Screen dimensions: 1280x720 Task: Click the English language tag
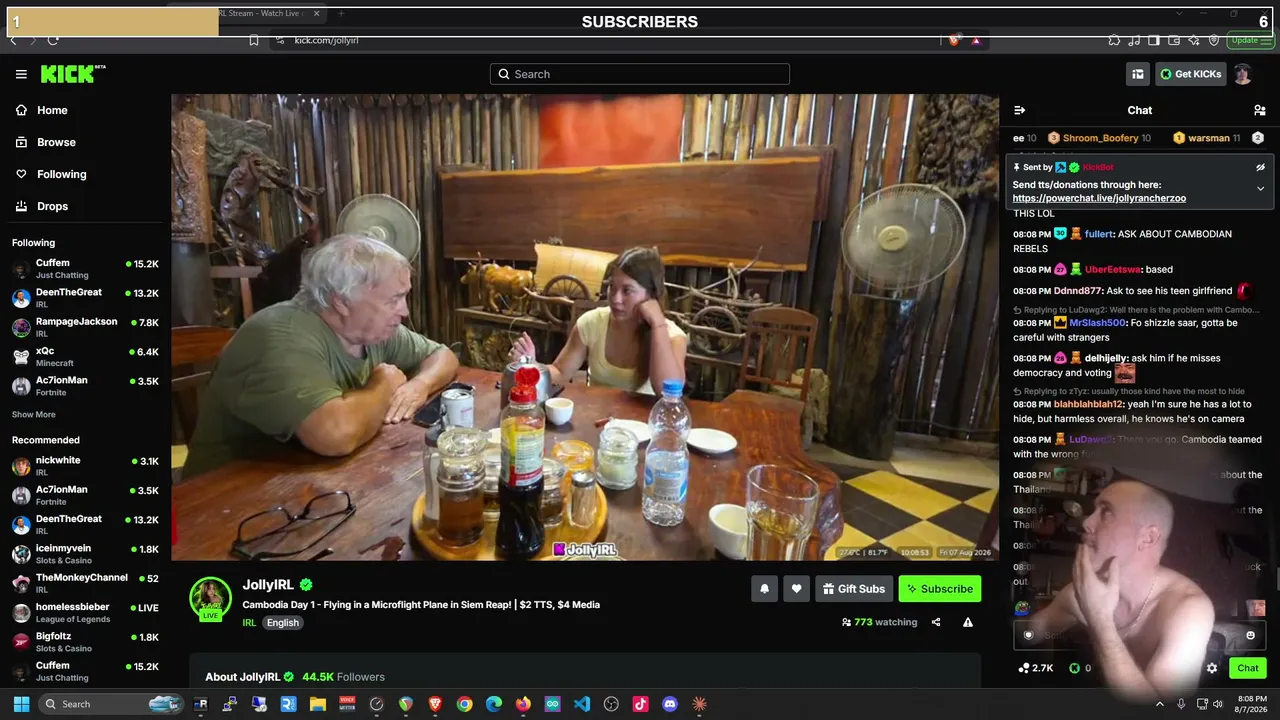click(x=283, y=623)
